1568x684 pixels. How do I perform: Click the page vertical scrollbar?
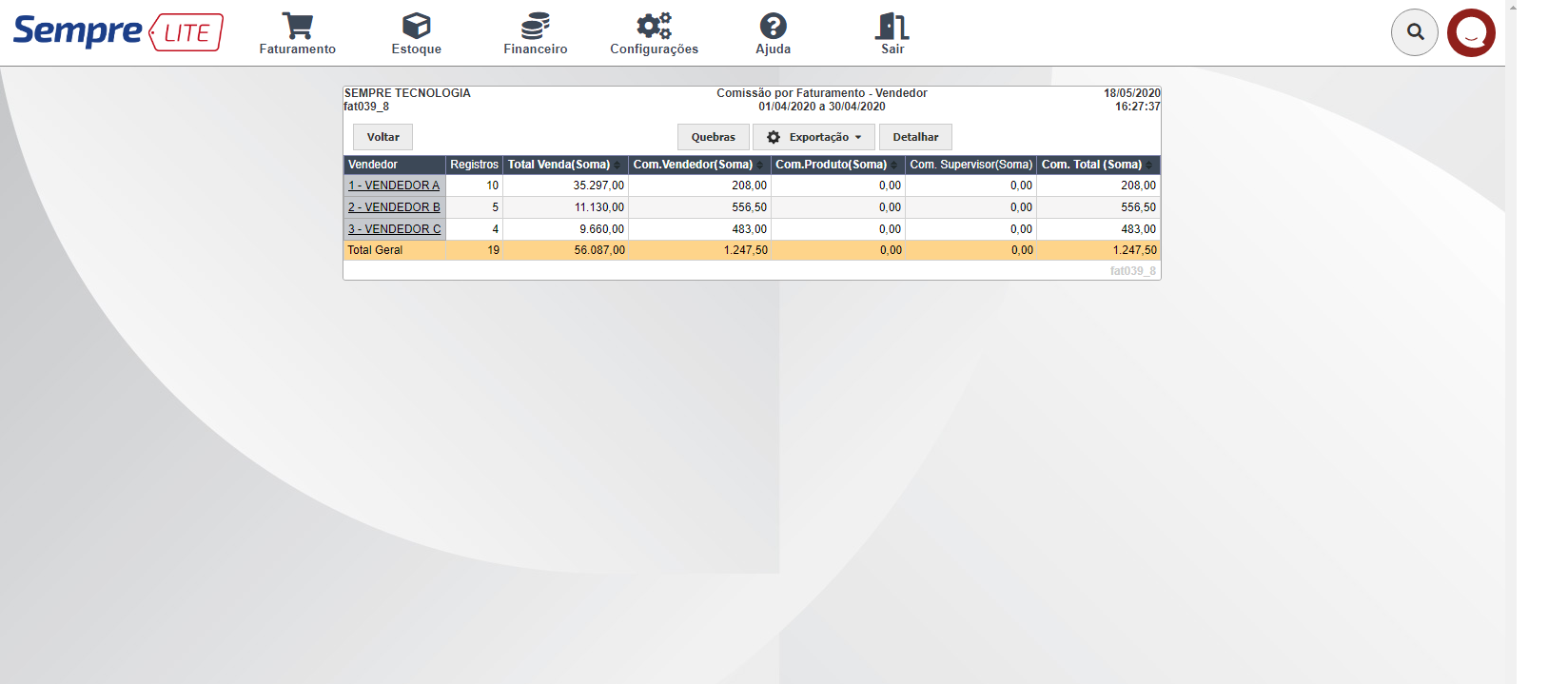1511,342
